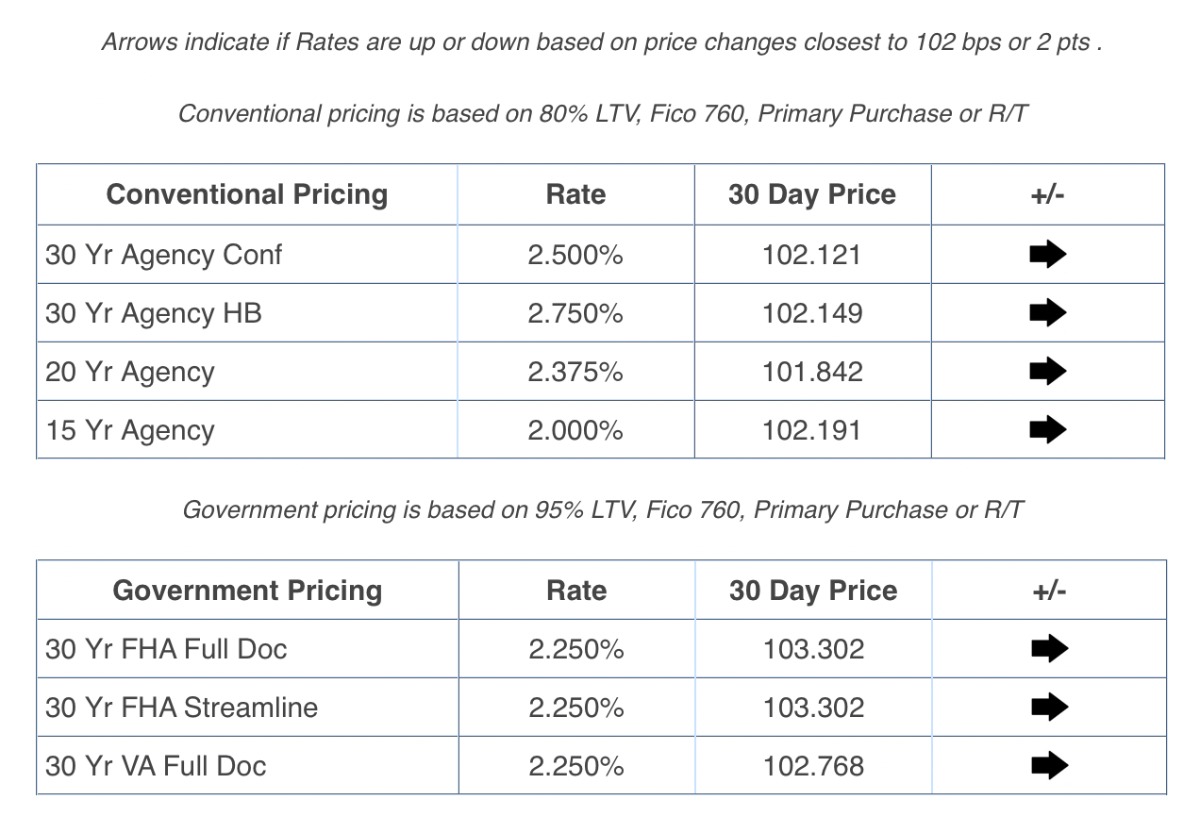1200x824 pixels.
Task: Click the Rate header in Conventional table
Action: tap(575, 194)
